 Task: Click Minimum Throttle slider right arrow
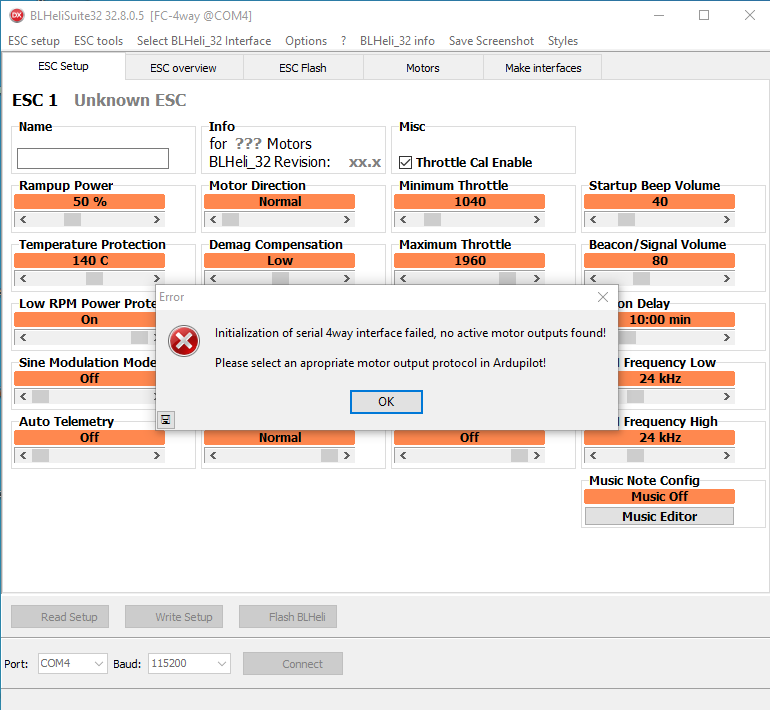click(x=537, y=219)
